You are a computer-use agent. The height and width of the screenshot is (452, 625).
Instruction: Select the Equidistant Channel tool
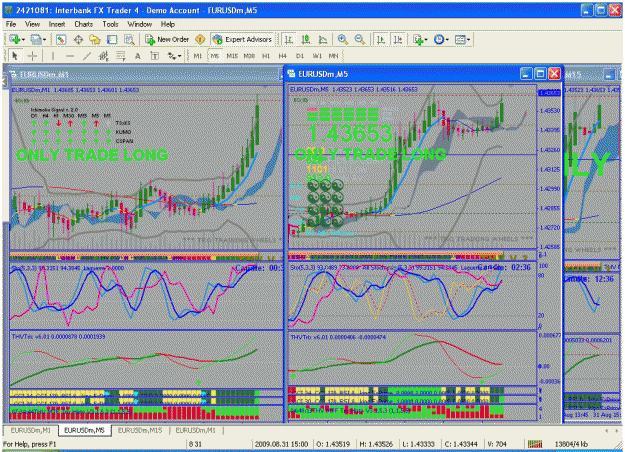coord(104,56)
